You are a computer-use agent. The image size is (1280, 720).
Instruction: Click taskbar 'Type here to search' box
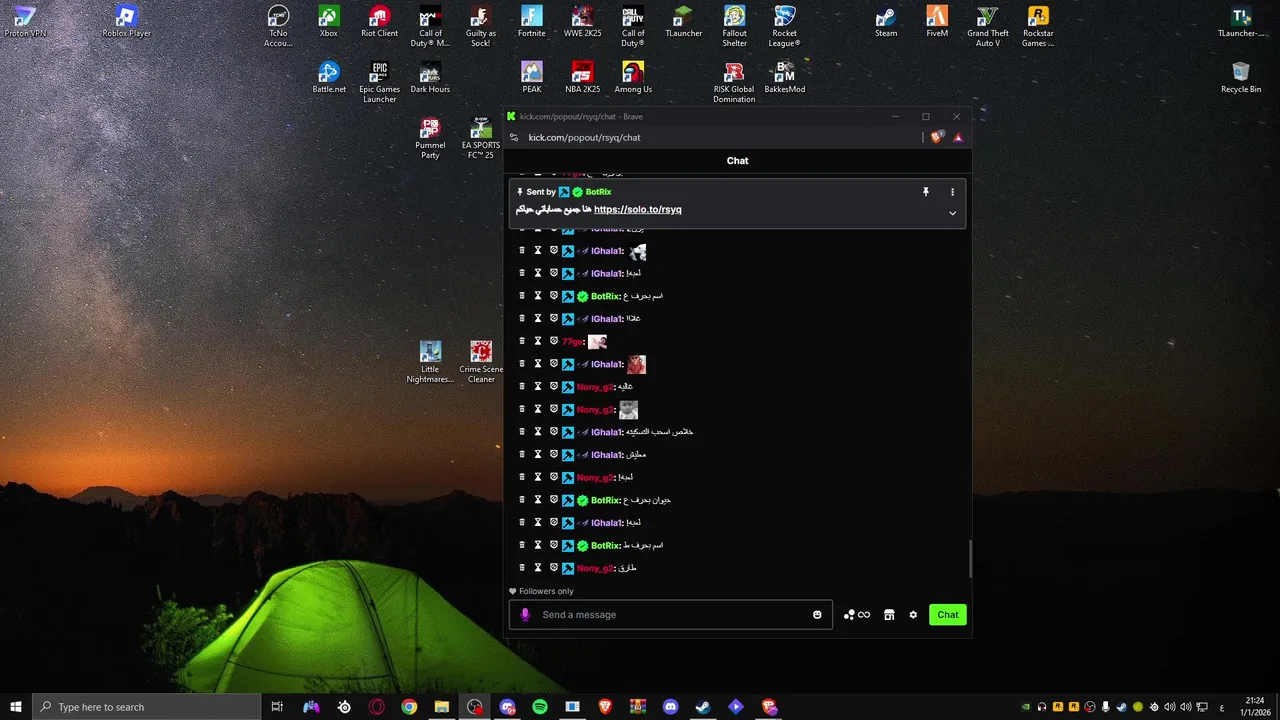(x=147, y=707)
